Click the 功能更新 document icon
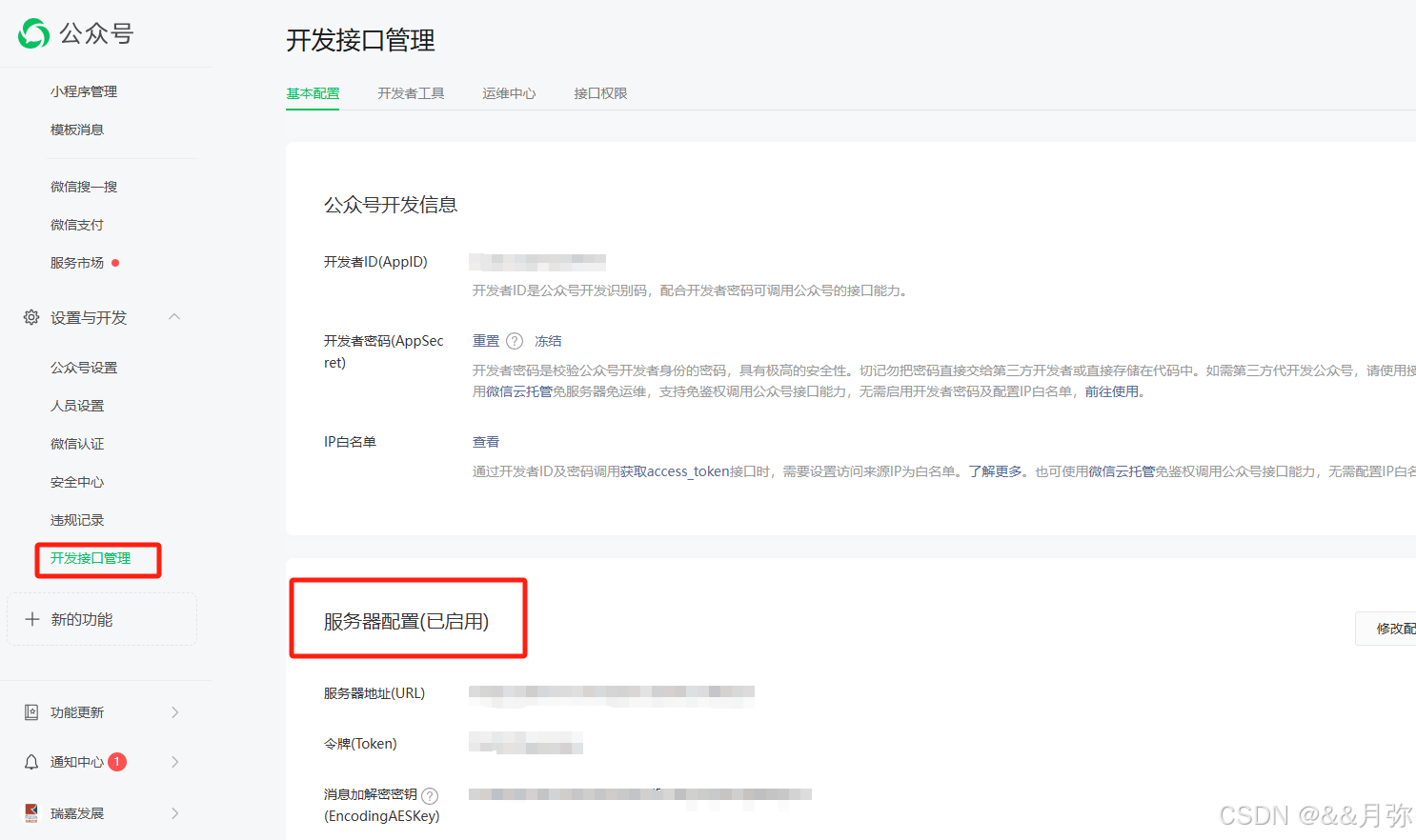The image size is (1416, 840). [31, 712]
